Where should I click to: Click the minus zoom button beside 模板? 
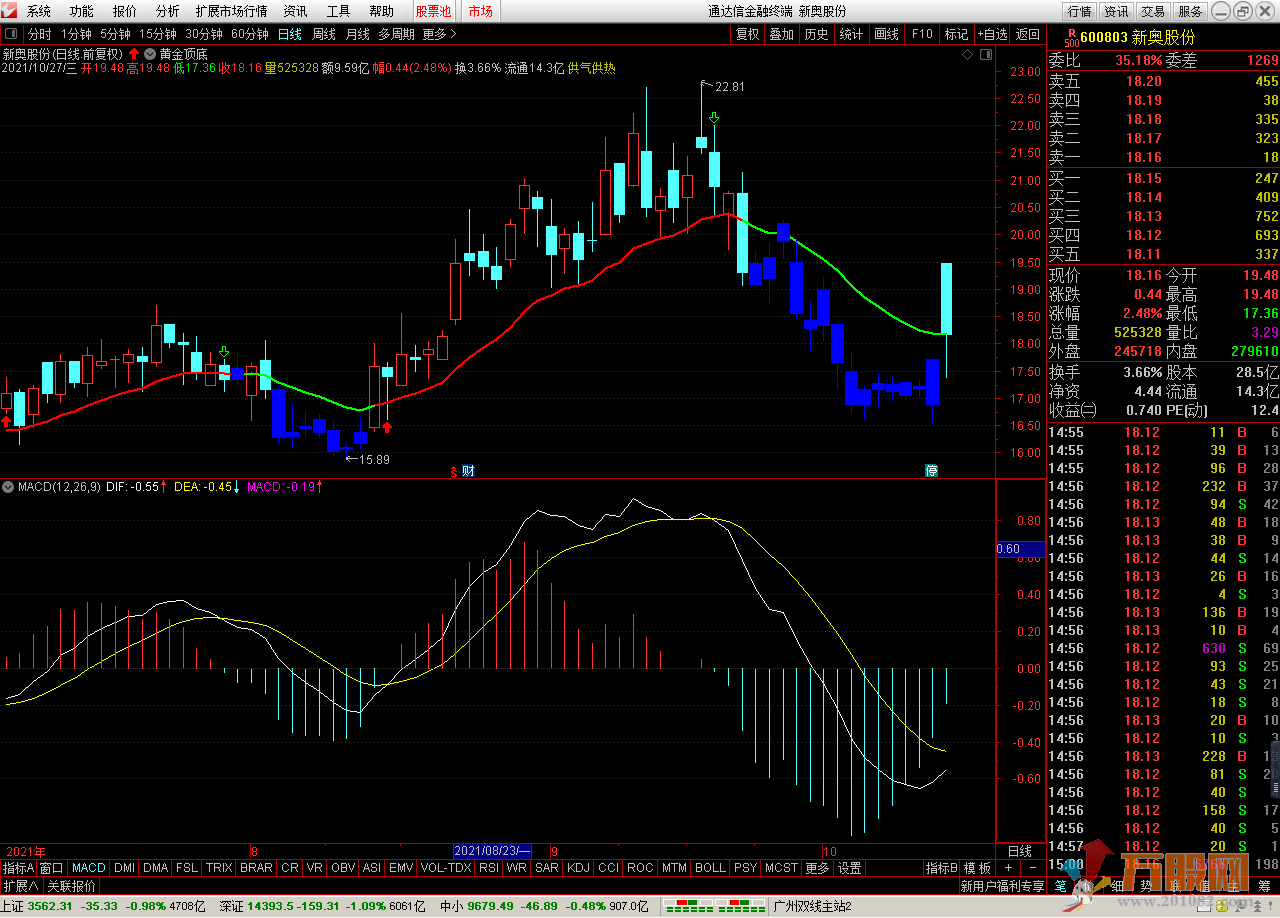1032,868
